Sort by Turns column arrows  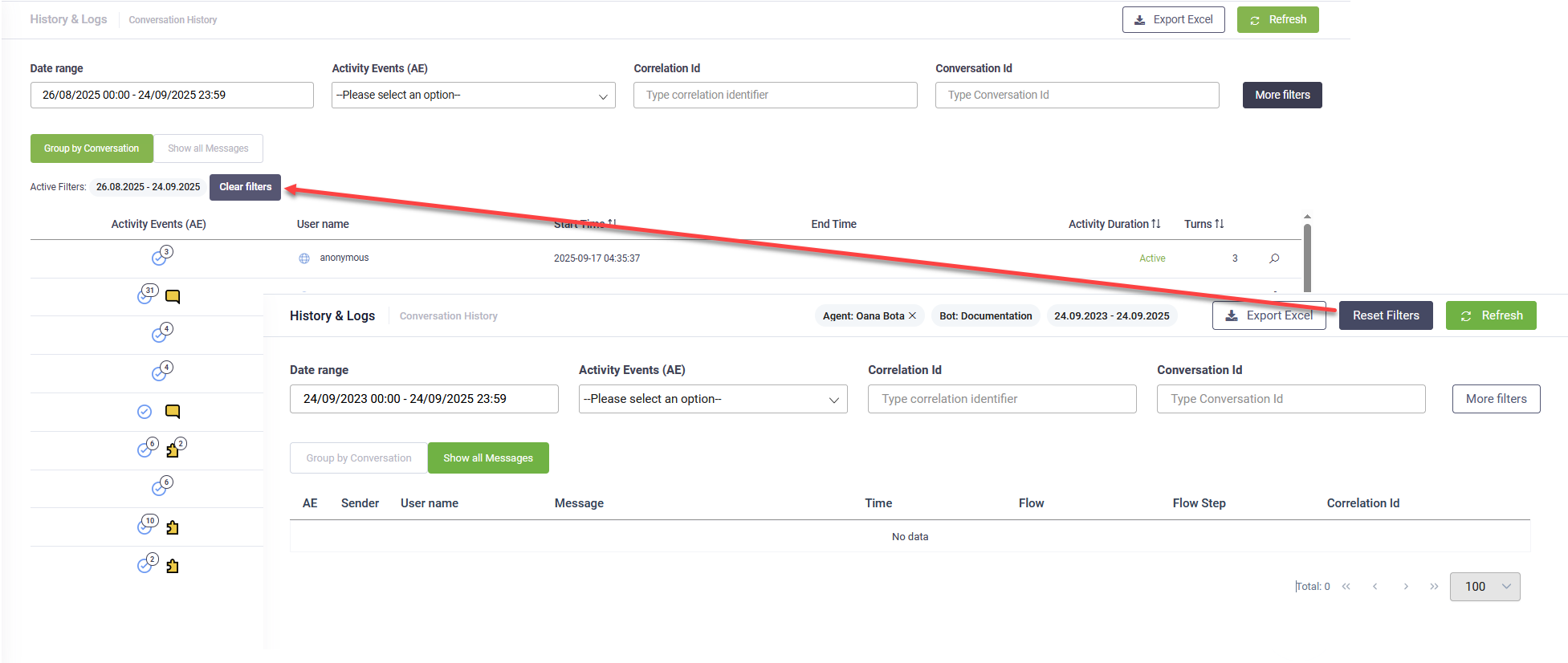[1220, 224]
